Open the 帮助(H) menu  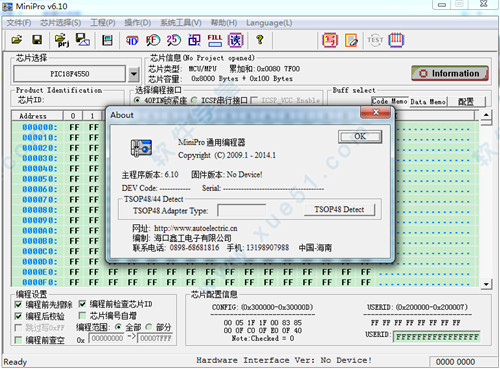(224, 23)
